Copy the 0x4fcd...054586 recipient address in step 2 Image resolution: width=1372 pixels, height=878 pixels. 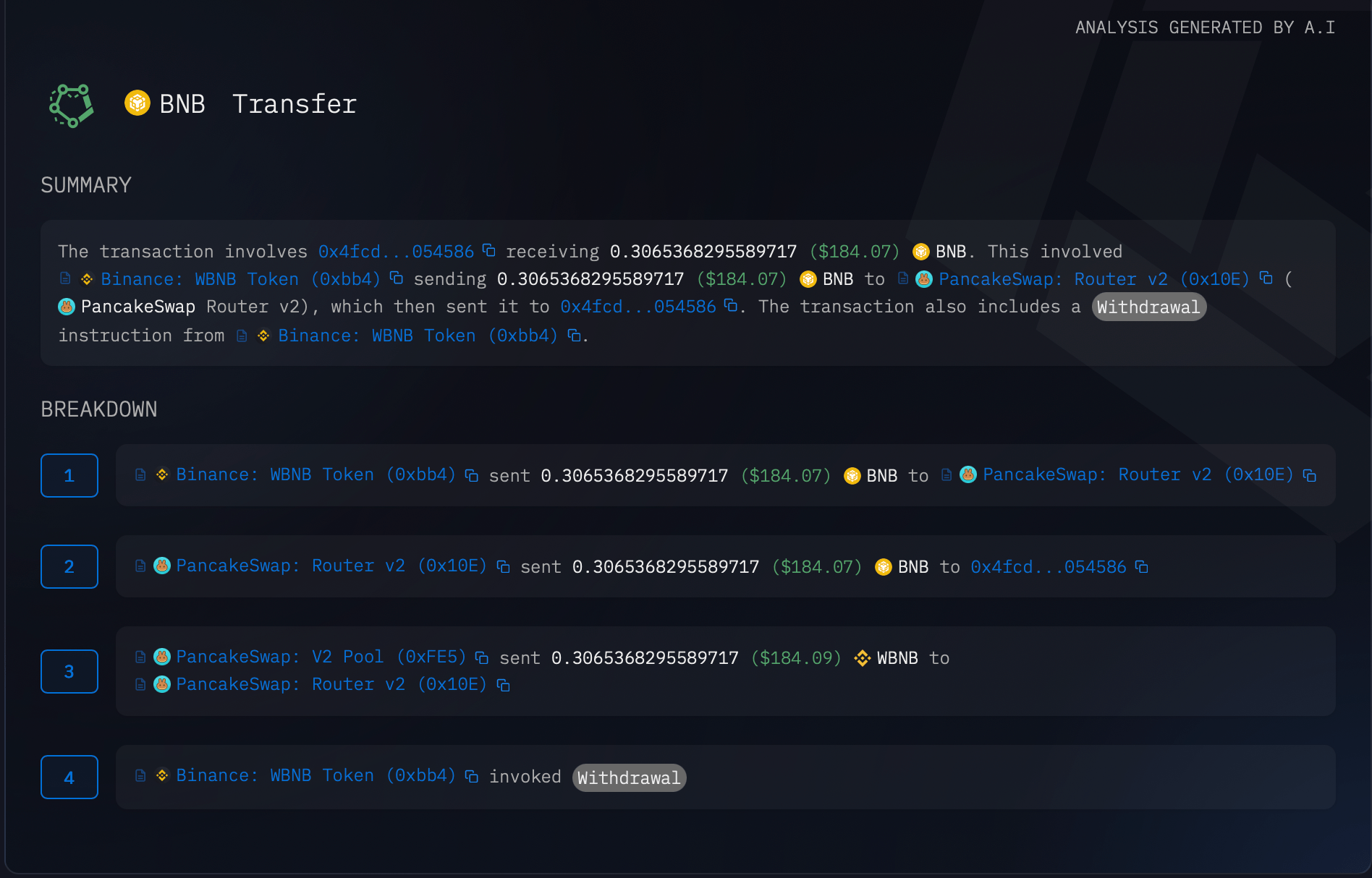tap(1143, 567)
